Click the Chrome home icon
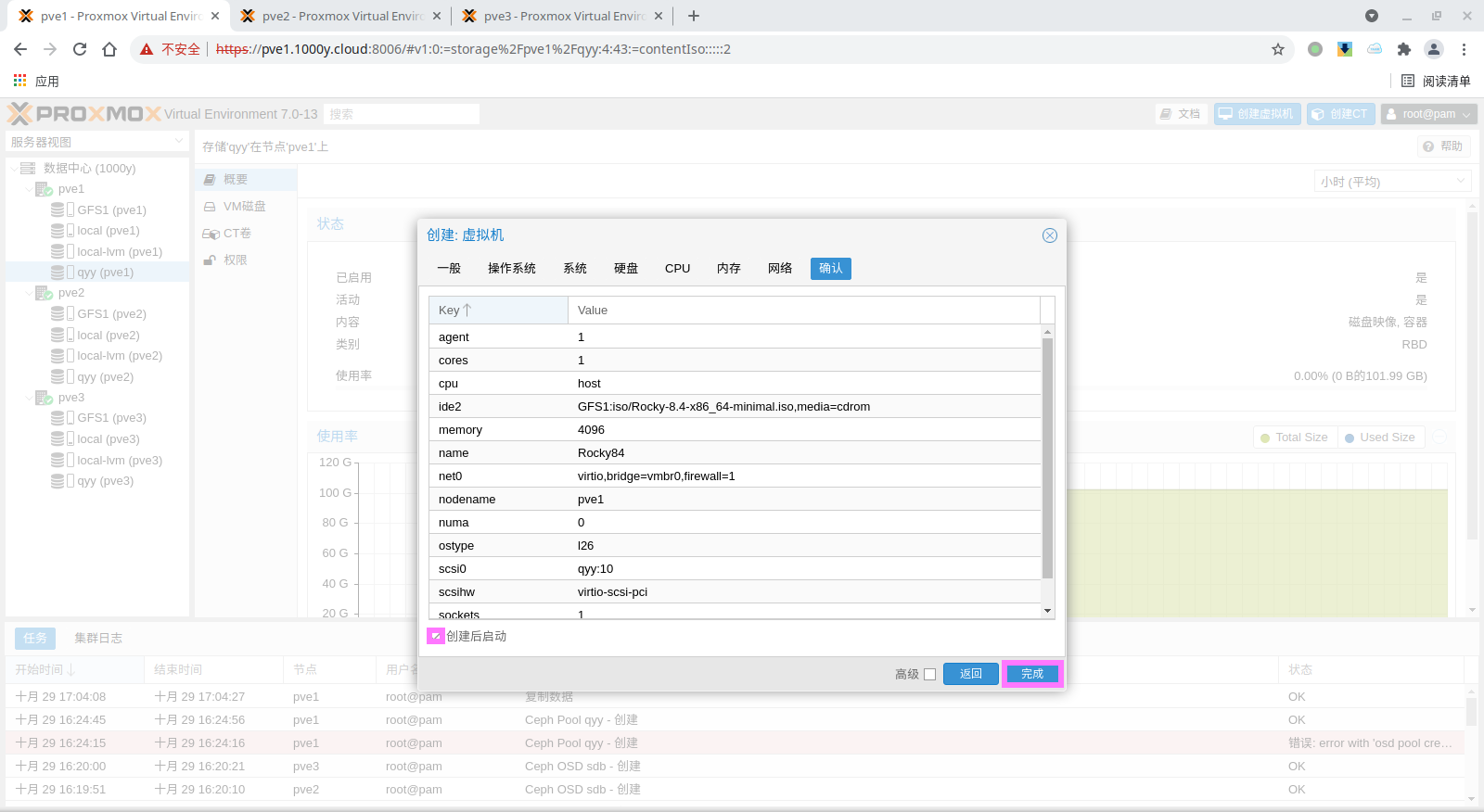 [109, 49]
